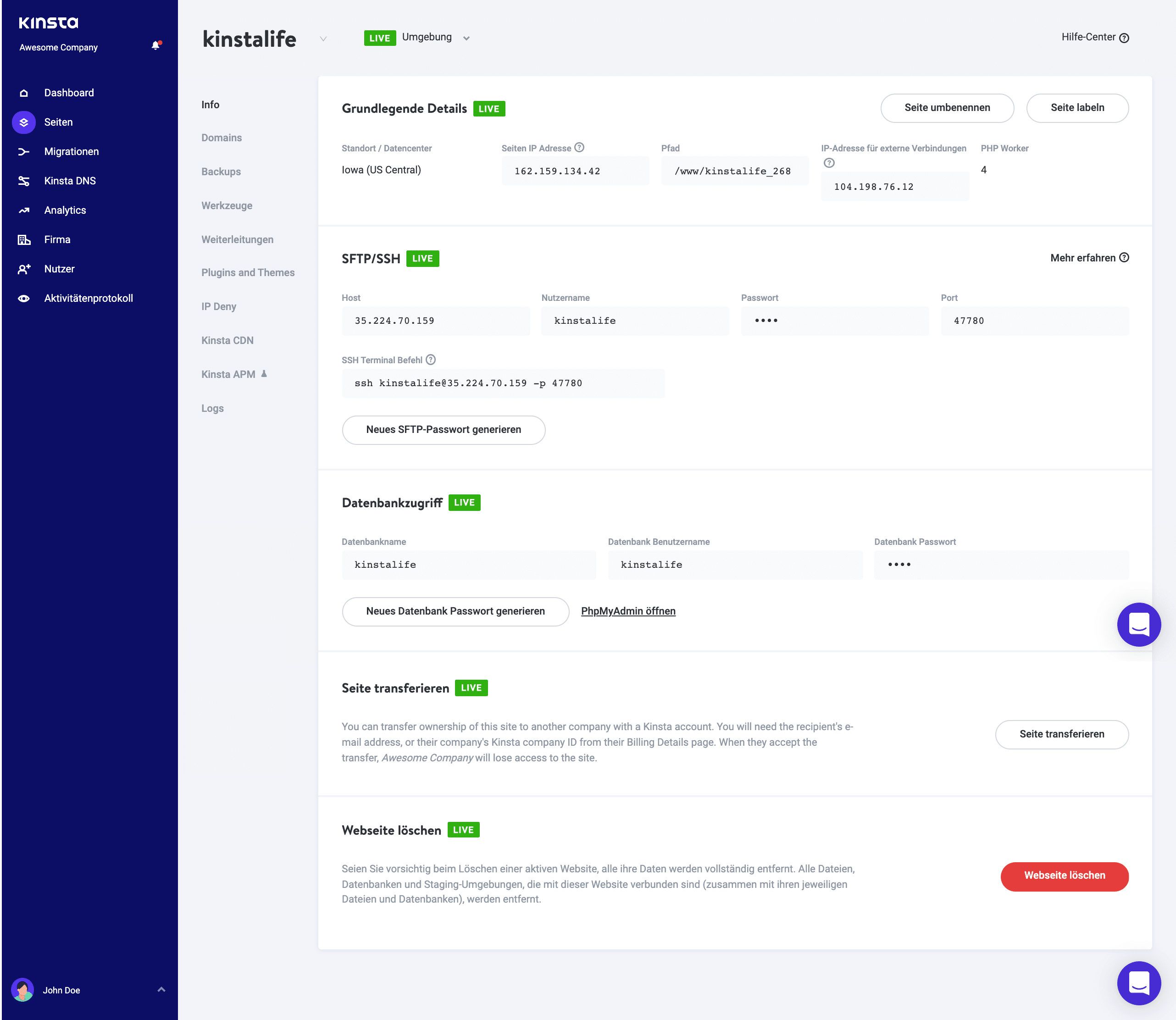Image resolution: width=1176 pixels, height=1020 pixels.
Task: Click Webseite löschen red button
Action: tap(1063, 876)
